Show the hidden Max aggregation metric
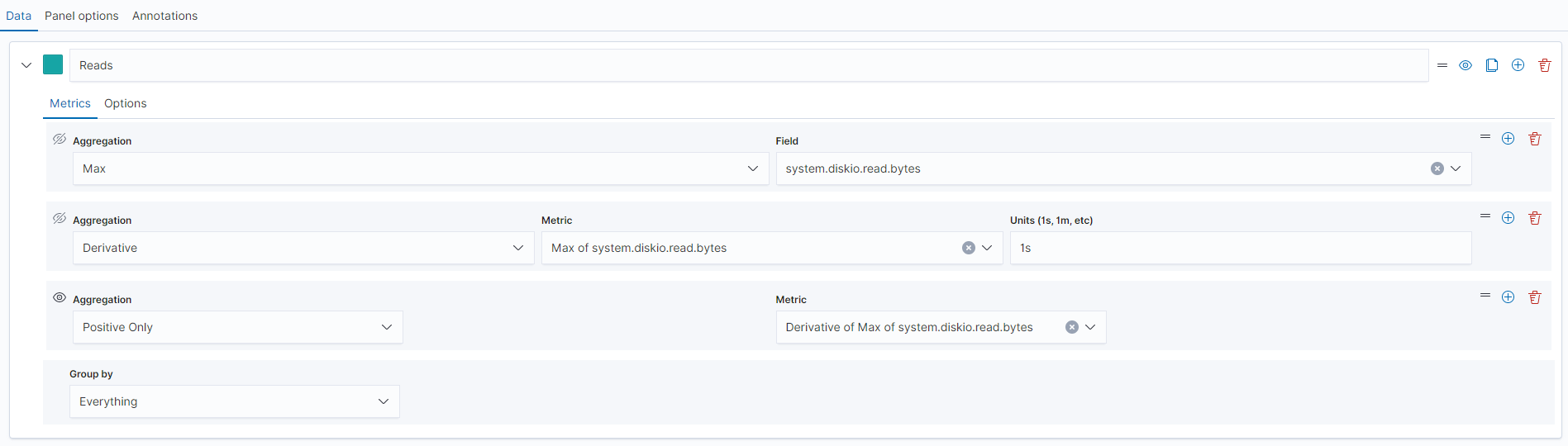Viewport: 1568px width, 446px height. coord(60,140)
